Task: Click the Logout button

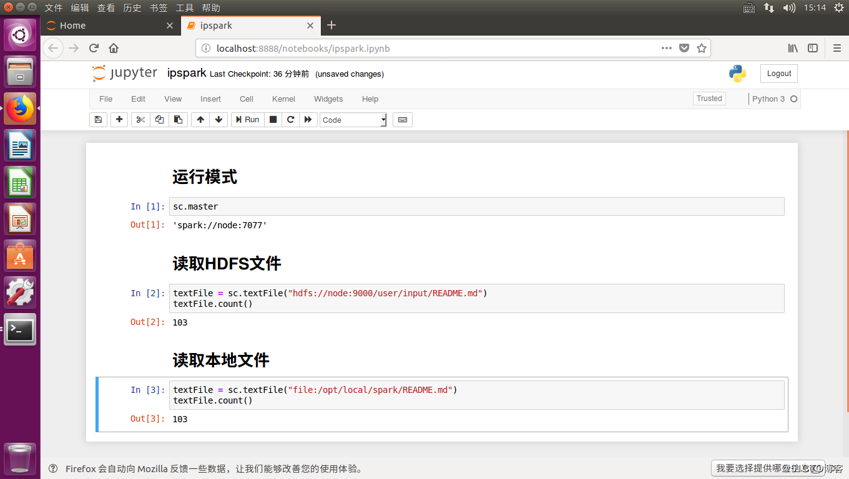Action: pos(779,74)
